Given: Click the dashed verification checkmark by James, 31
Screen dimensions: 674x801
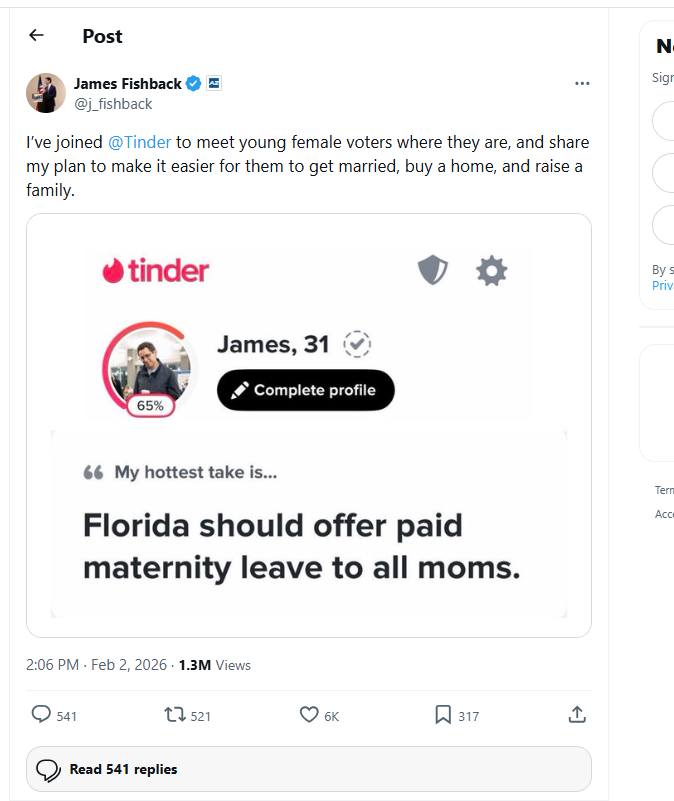Looking at the screenshot, I should click(357, 344).
